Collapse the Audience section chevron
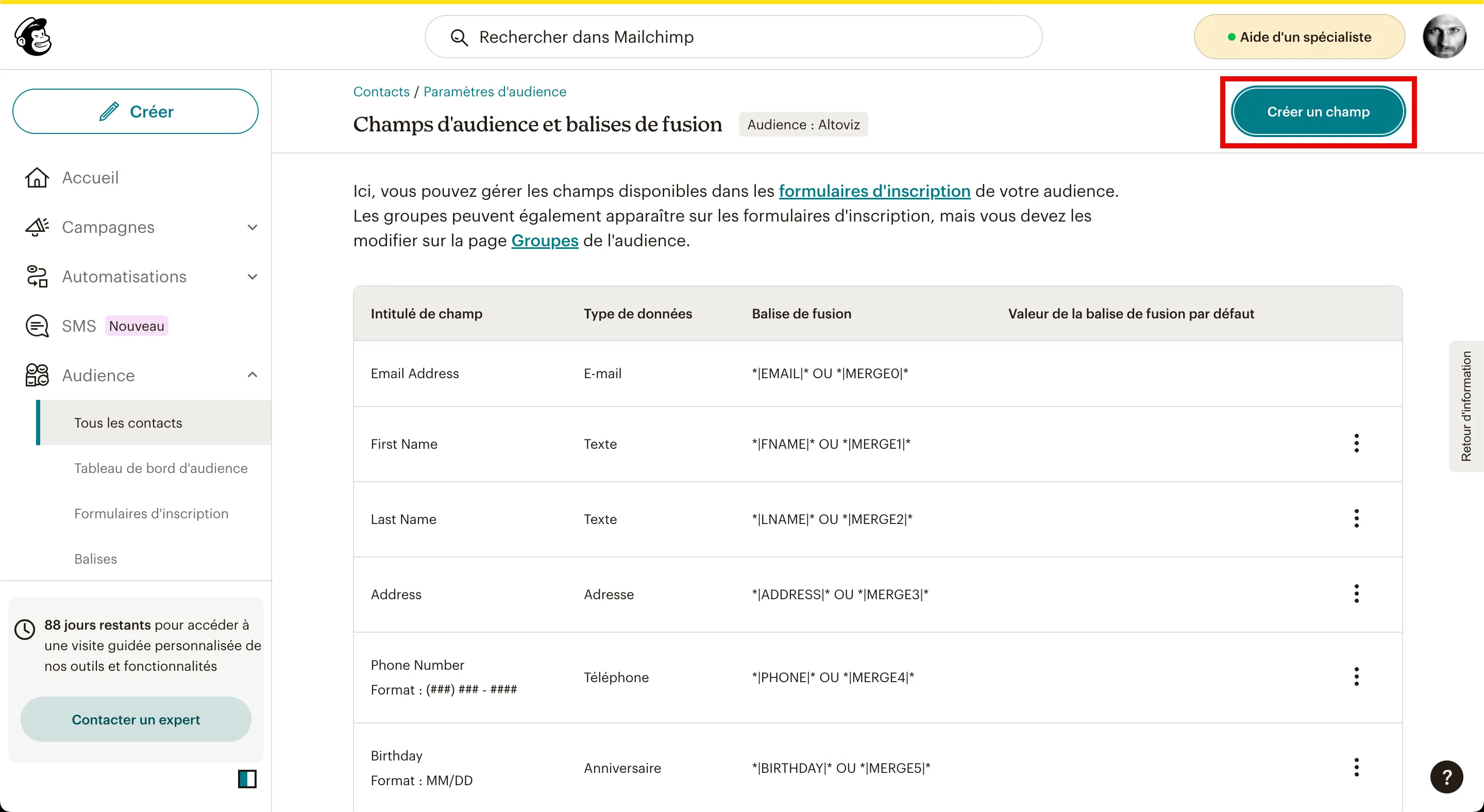 point(252,375)
